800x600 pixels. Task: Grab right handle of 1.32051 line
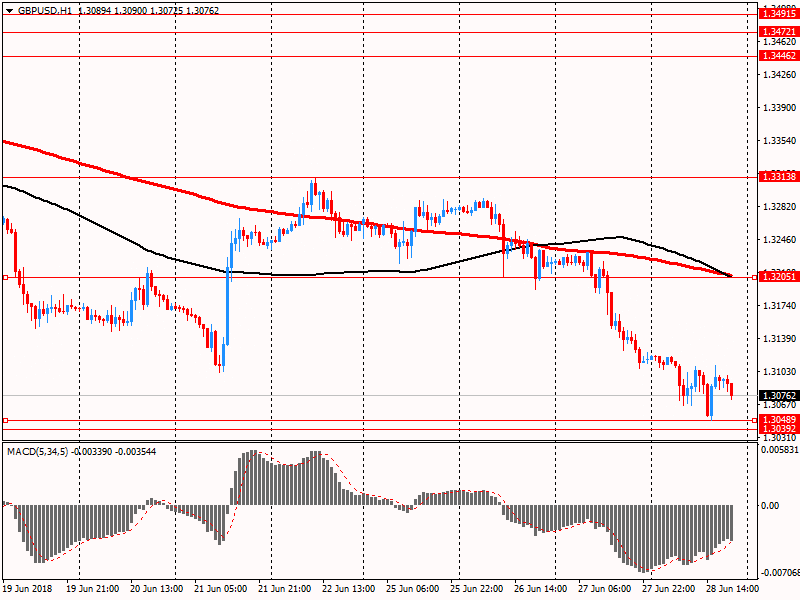point(755,278)
